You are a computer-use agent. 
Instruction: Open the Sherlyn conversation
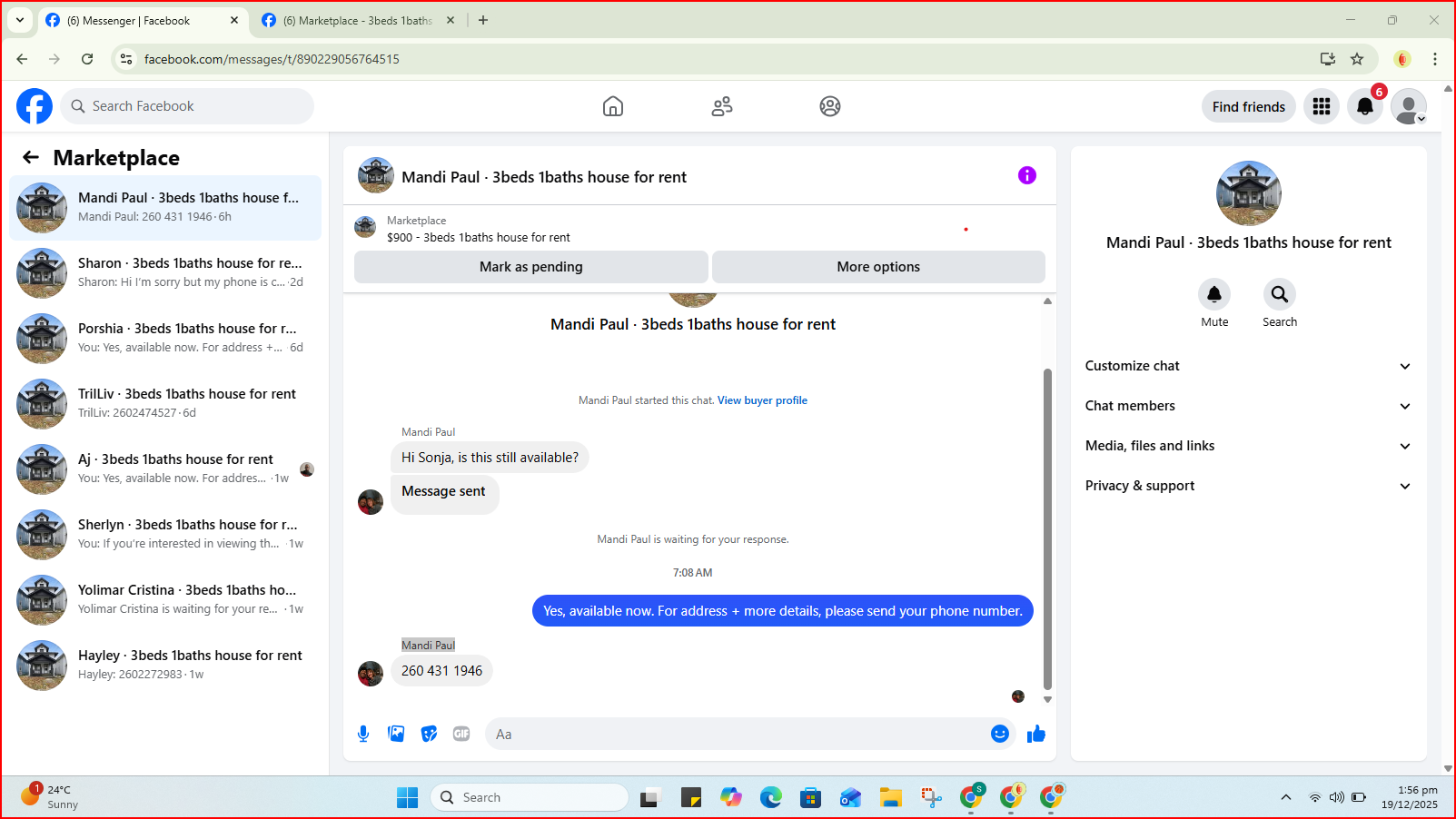165,535
